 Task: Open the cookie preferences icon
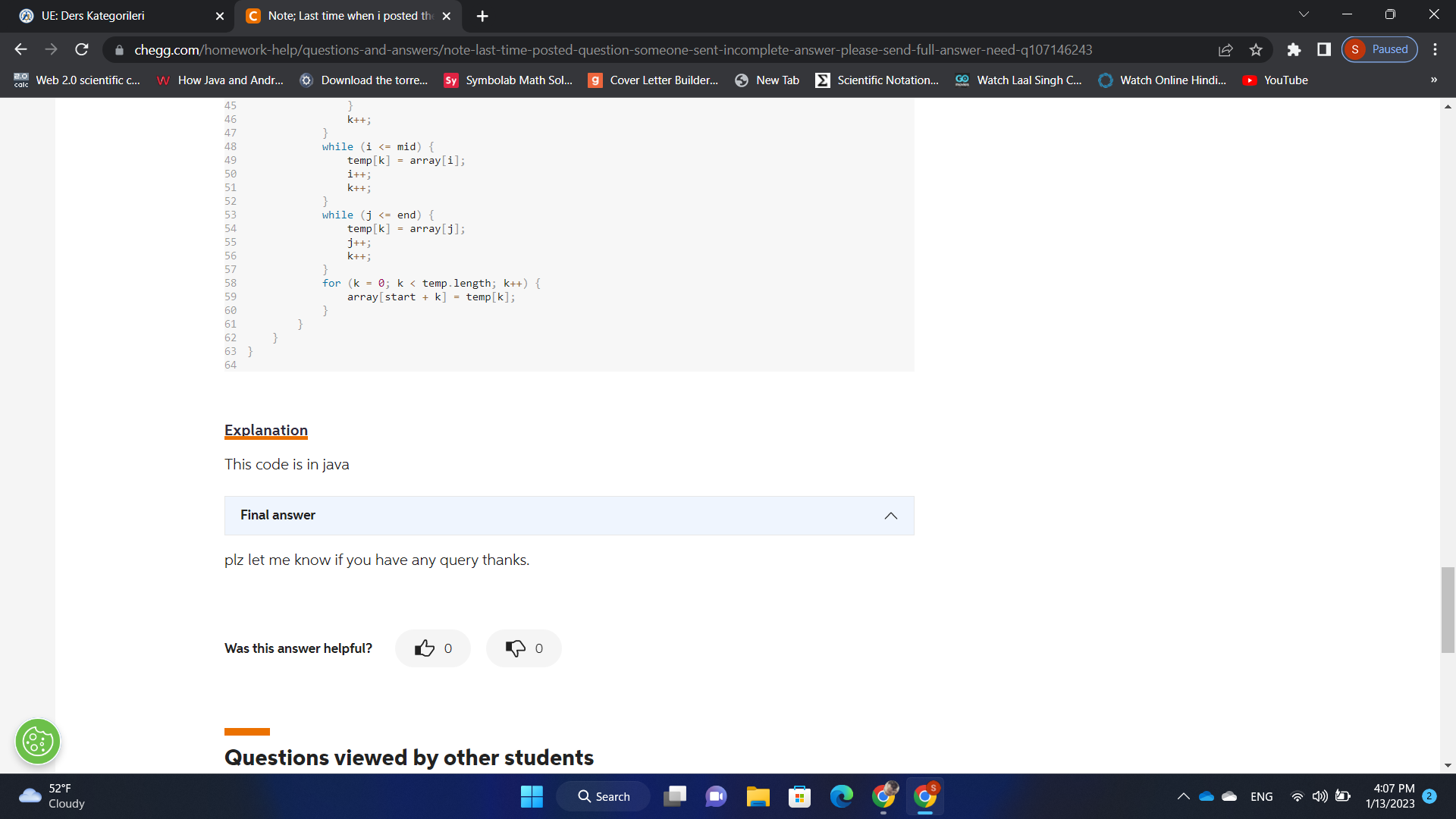click(38, 741)
